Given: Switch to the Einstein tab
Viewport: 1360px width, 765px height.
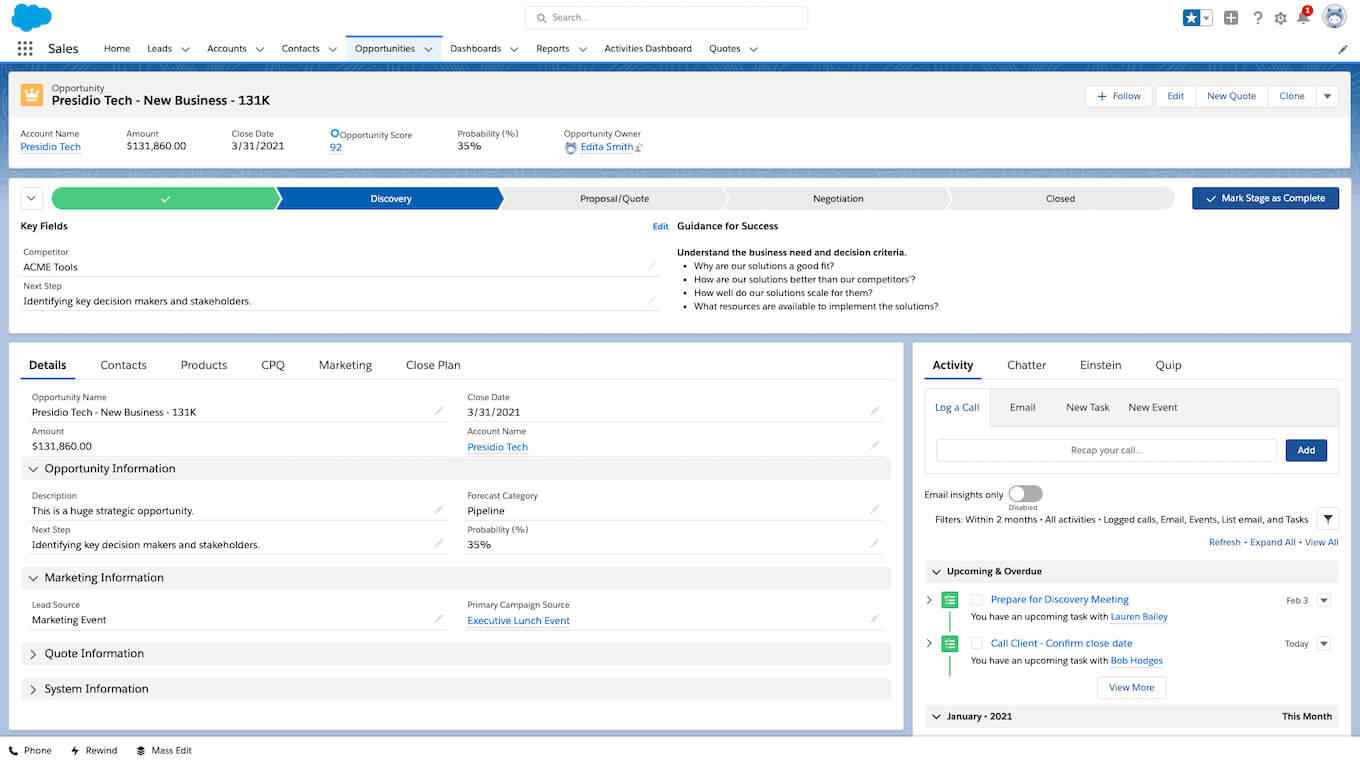Looking at the screenshot, I should 1100,365.
